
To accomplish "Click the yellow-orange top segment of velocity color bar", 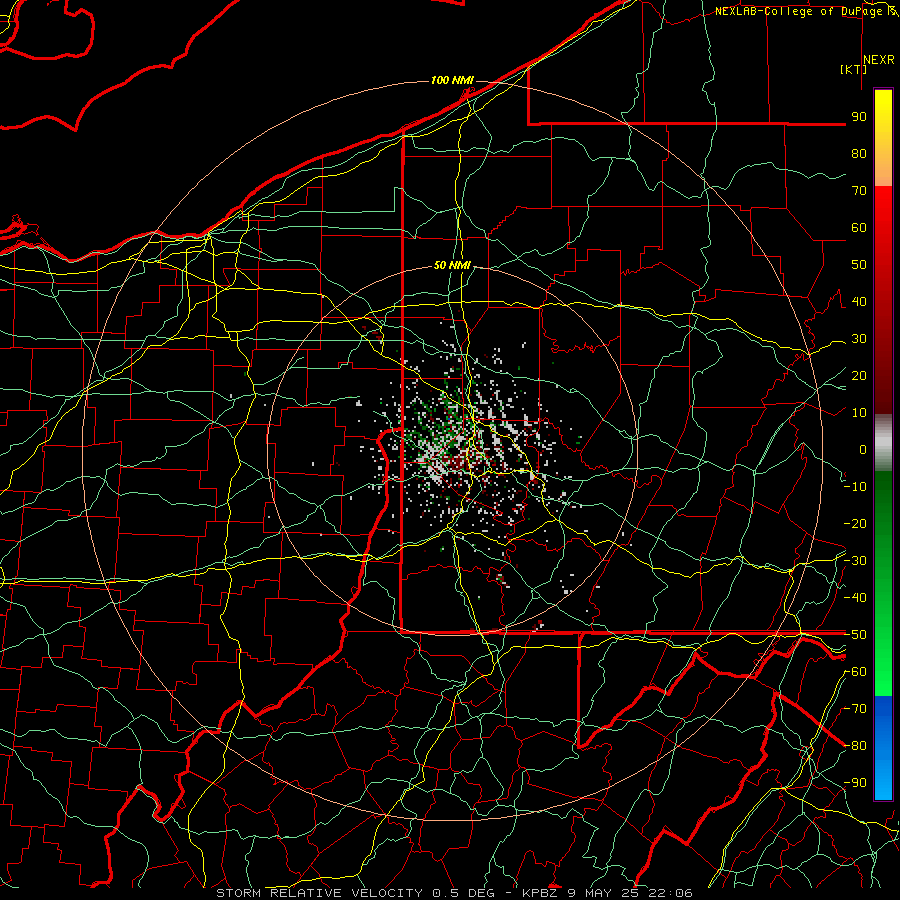I will (883, 138).
